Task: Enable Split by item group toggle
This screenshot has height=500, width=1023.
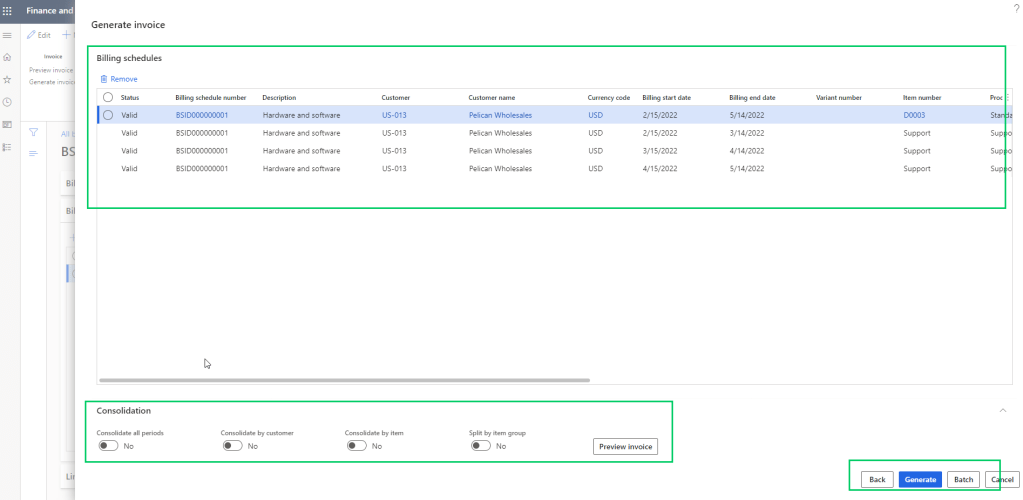Action: click(x=480, y=446)
